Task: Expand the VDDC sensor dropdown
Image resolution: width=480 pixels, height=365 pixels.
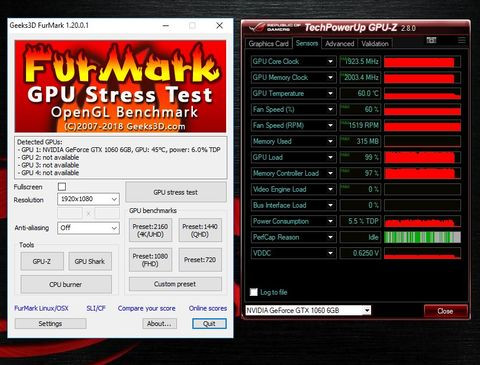Action: pyautogui.click(x=330, y=253)
